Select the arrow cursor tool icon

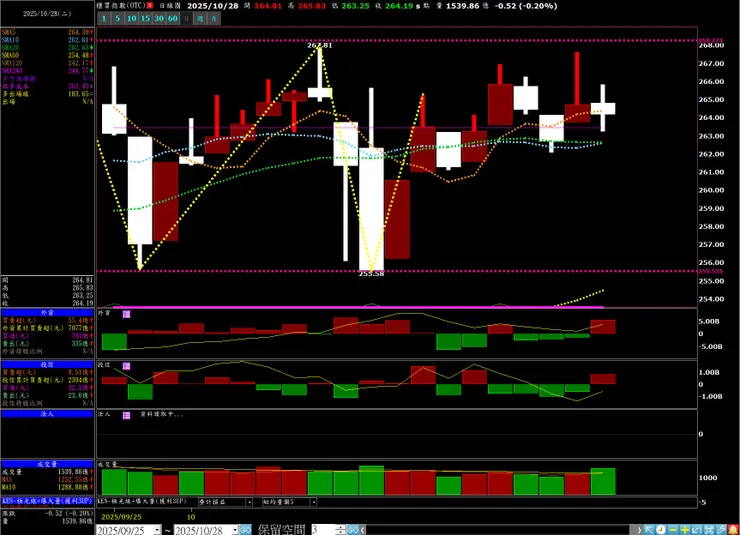pyautogui.click(x=649, y=530)
